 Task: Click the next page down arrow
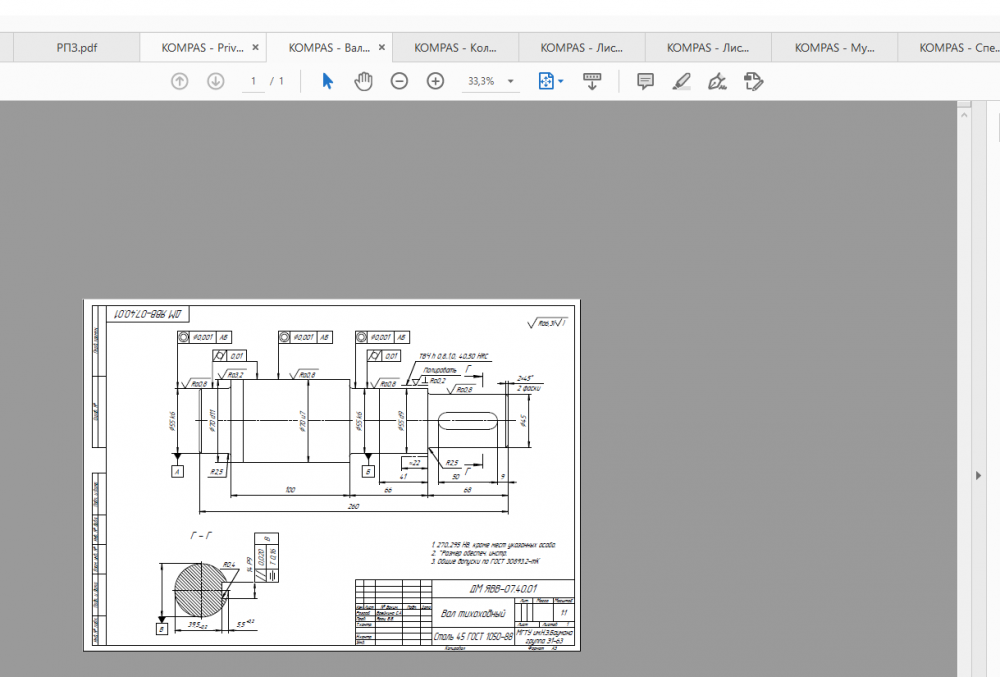coord(215,81)
